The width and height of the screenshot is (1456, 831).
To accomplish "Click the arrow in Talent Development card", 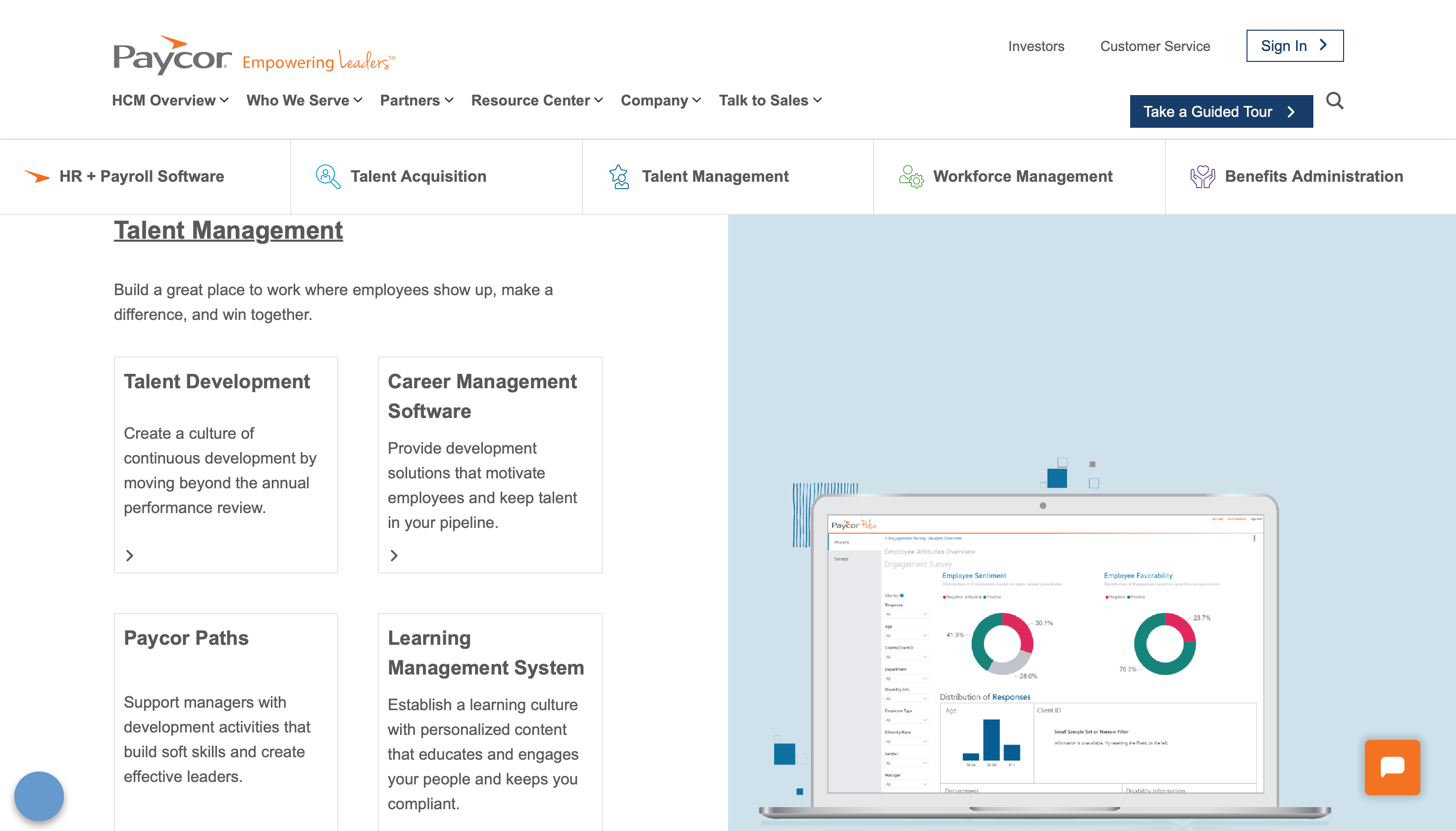I will [x=130, y=555].
